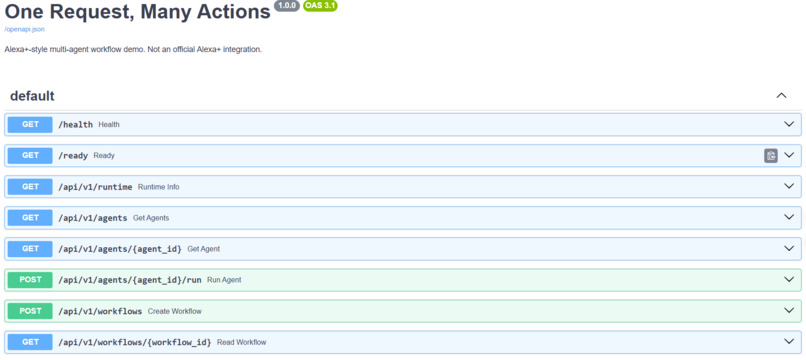Screen dimensions: 806x360
Task: Select the /ready path text
Action: click(73, 155)
